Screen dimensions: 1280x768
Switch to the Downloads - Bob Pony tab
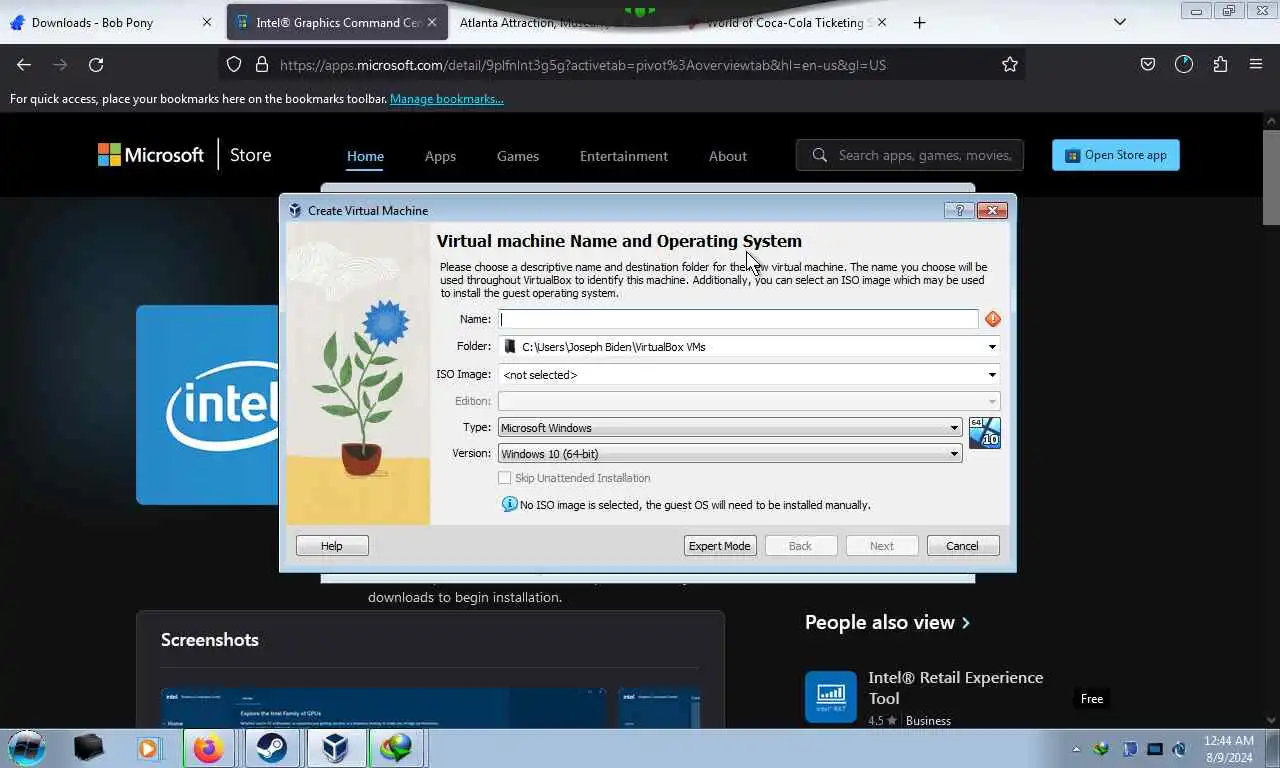(111, 22)
